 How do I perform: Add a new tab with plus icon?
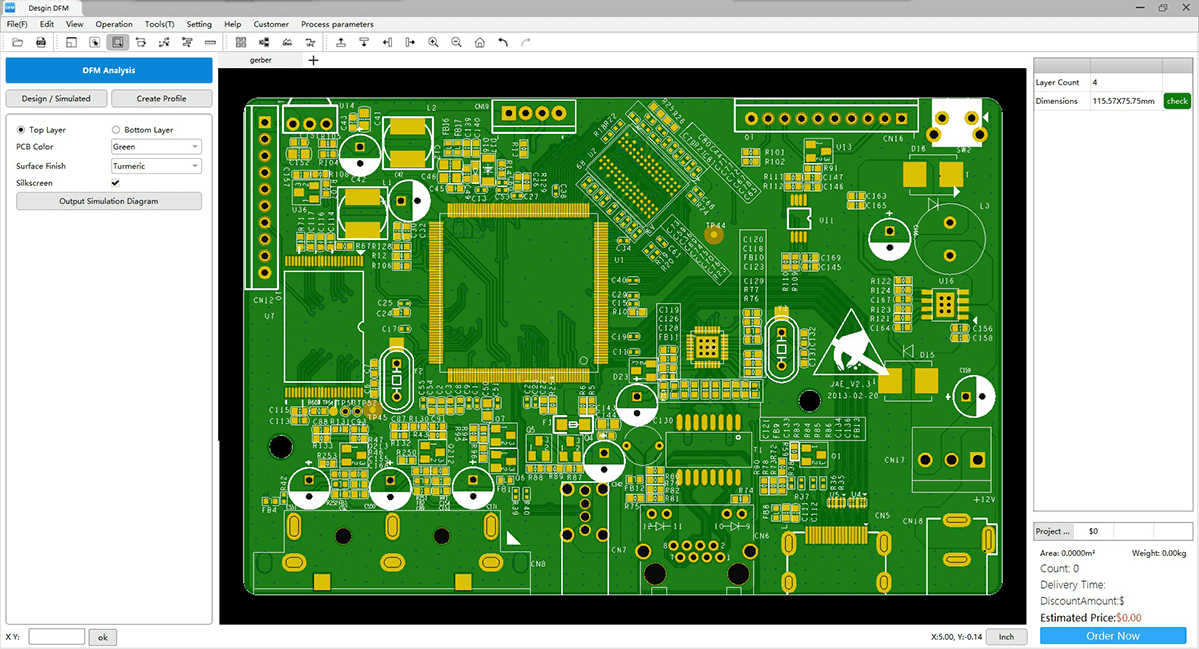click(313, 60)
